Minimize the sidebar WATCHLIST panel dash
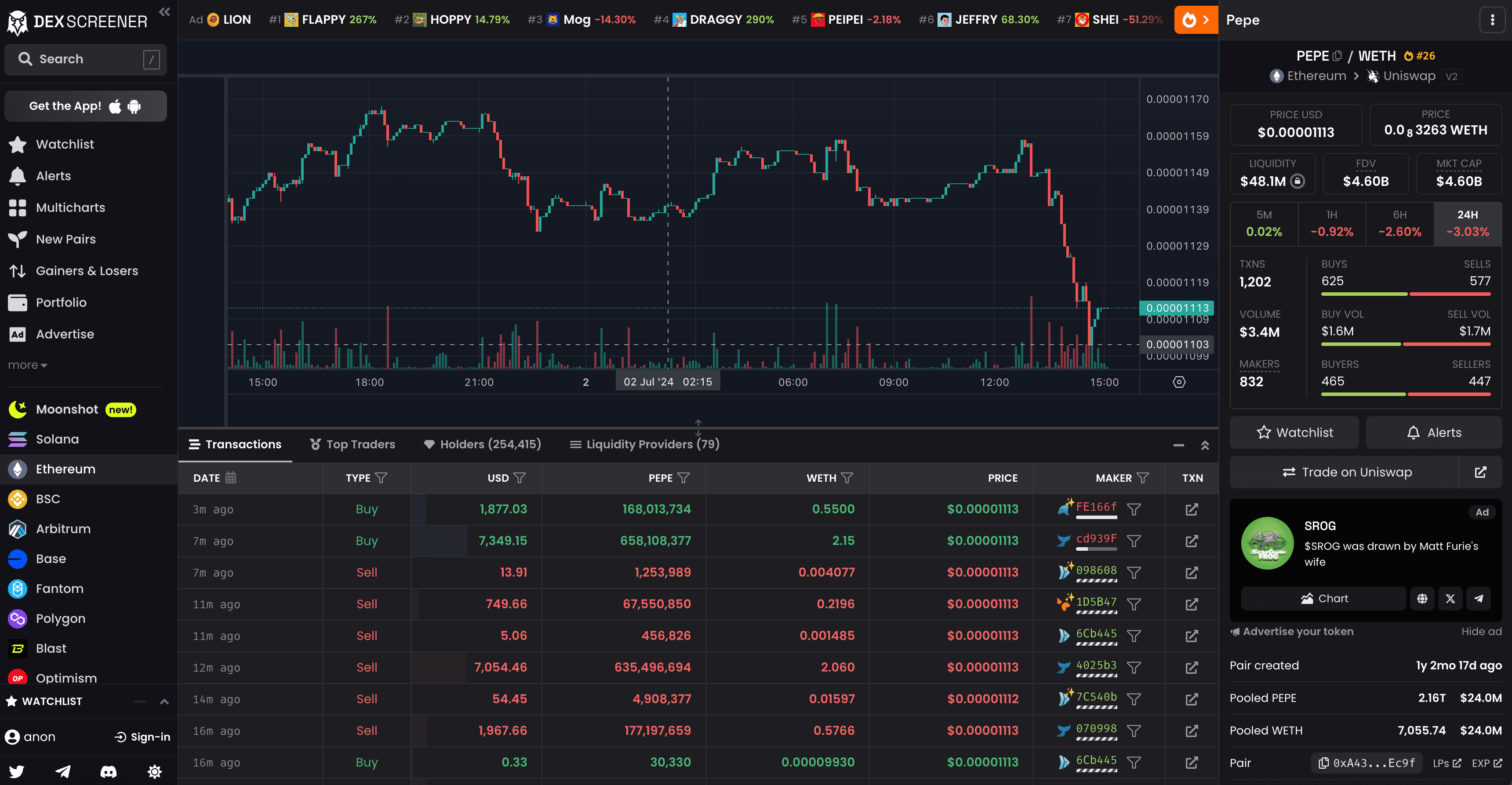Image resolution: width=1512 pixels, height=785 pixels. 139,701
